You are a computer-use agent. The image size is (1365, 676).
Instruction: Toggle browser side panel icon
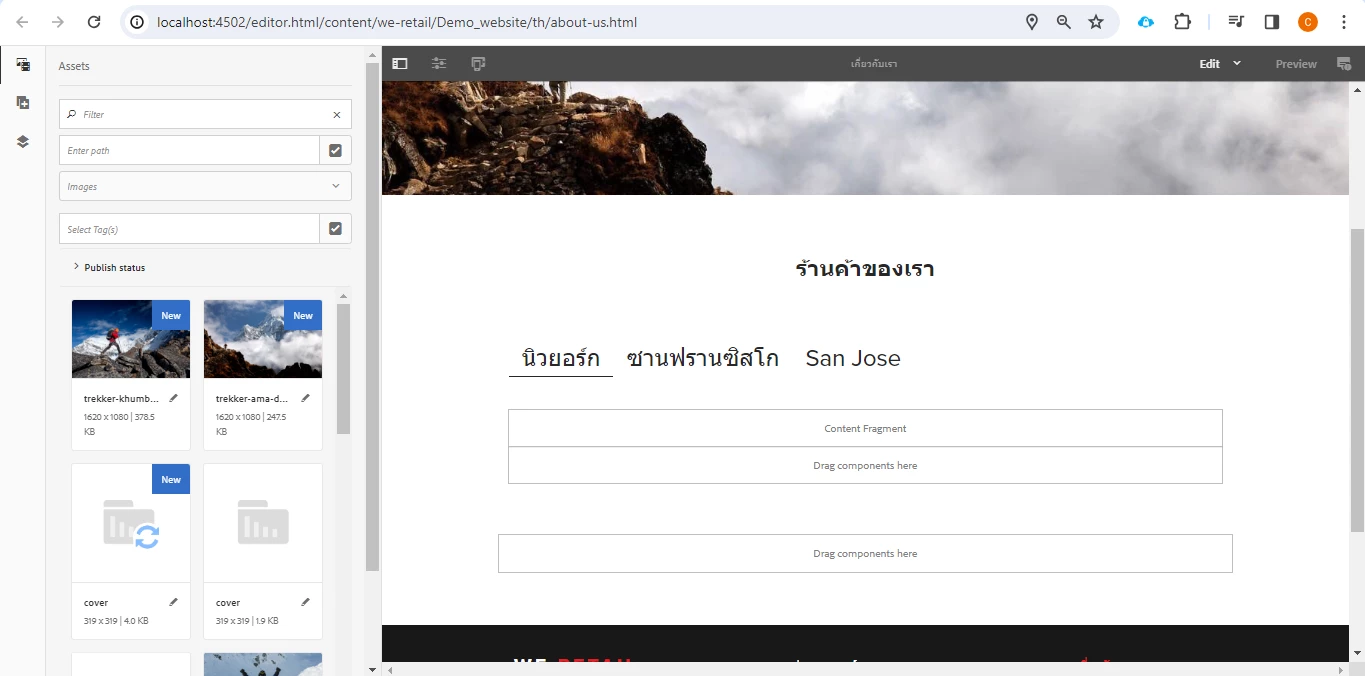(x=1272, y=22)
